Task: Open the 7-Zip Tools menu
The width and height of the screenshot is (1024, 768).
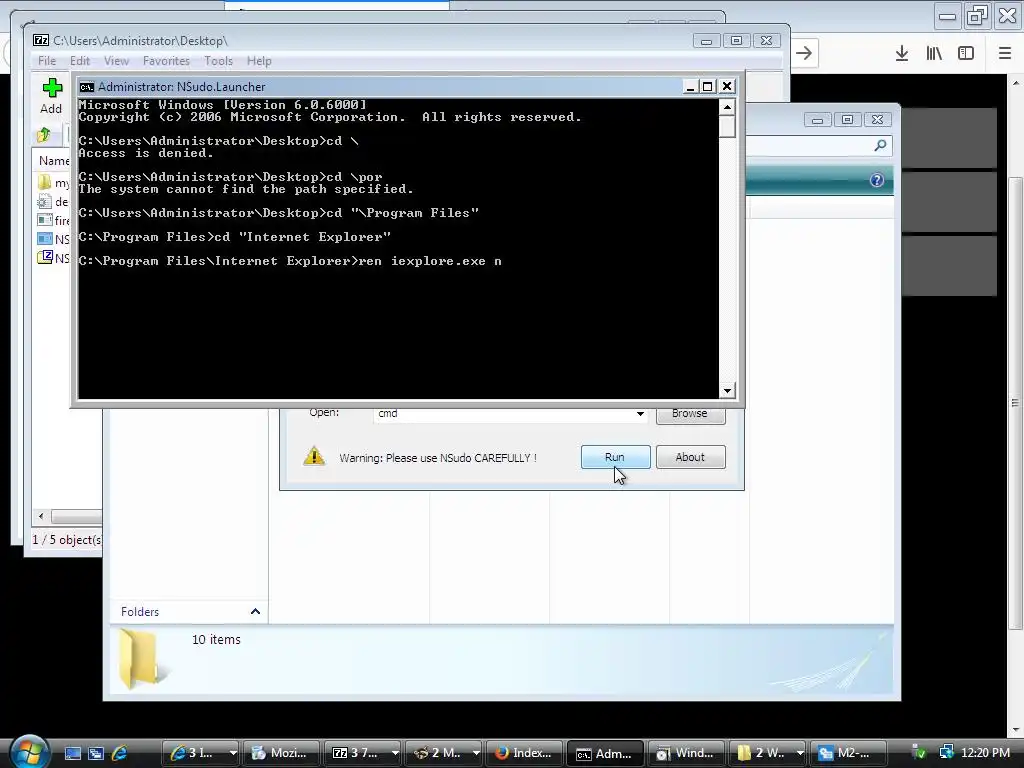Action: [x=218, y=61]
